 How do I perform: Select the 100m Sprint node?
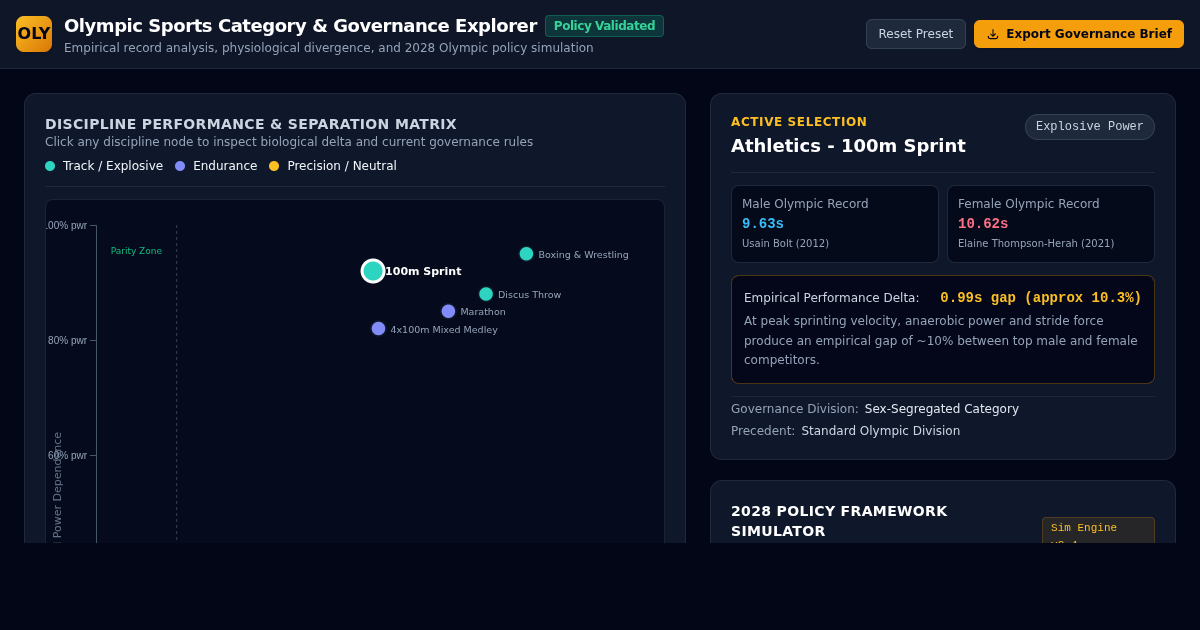(373, 271)
